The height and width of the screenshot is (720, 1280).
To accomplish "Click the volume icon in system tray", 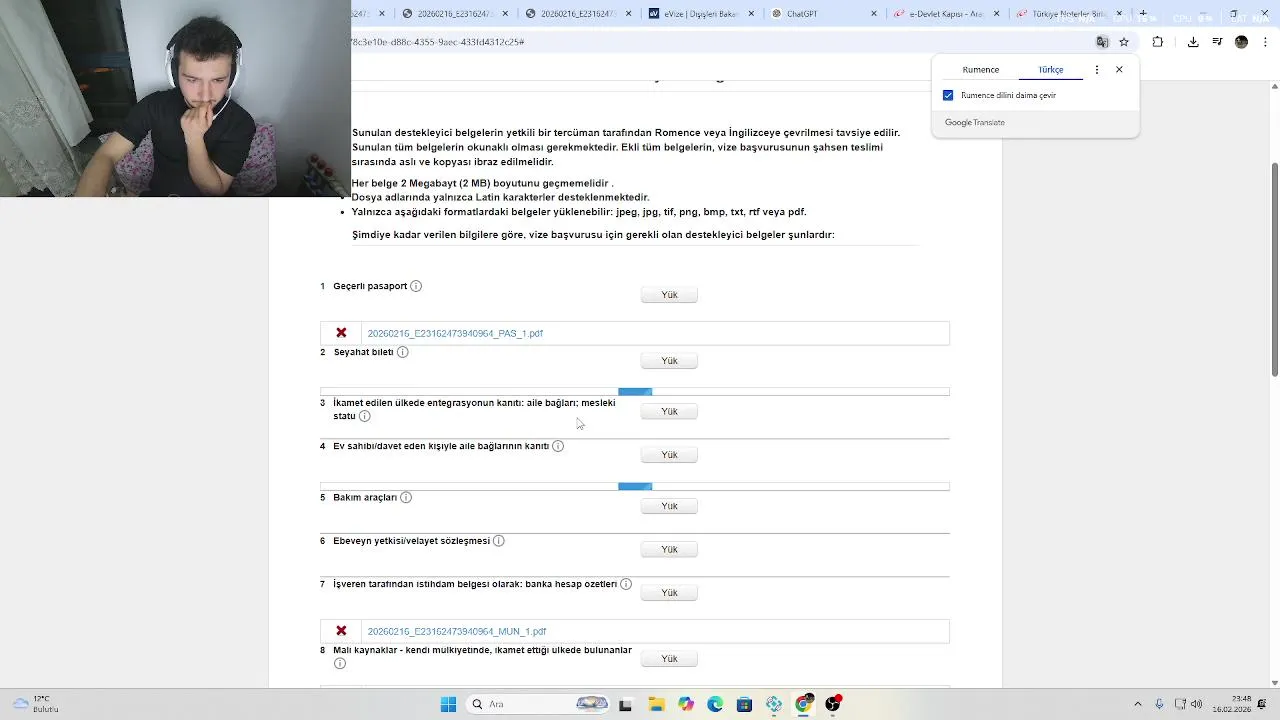I will coord(1197,704).
